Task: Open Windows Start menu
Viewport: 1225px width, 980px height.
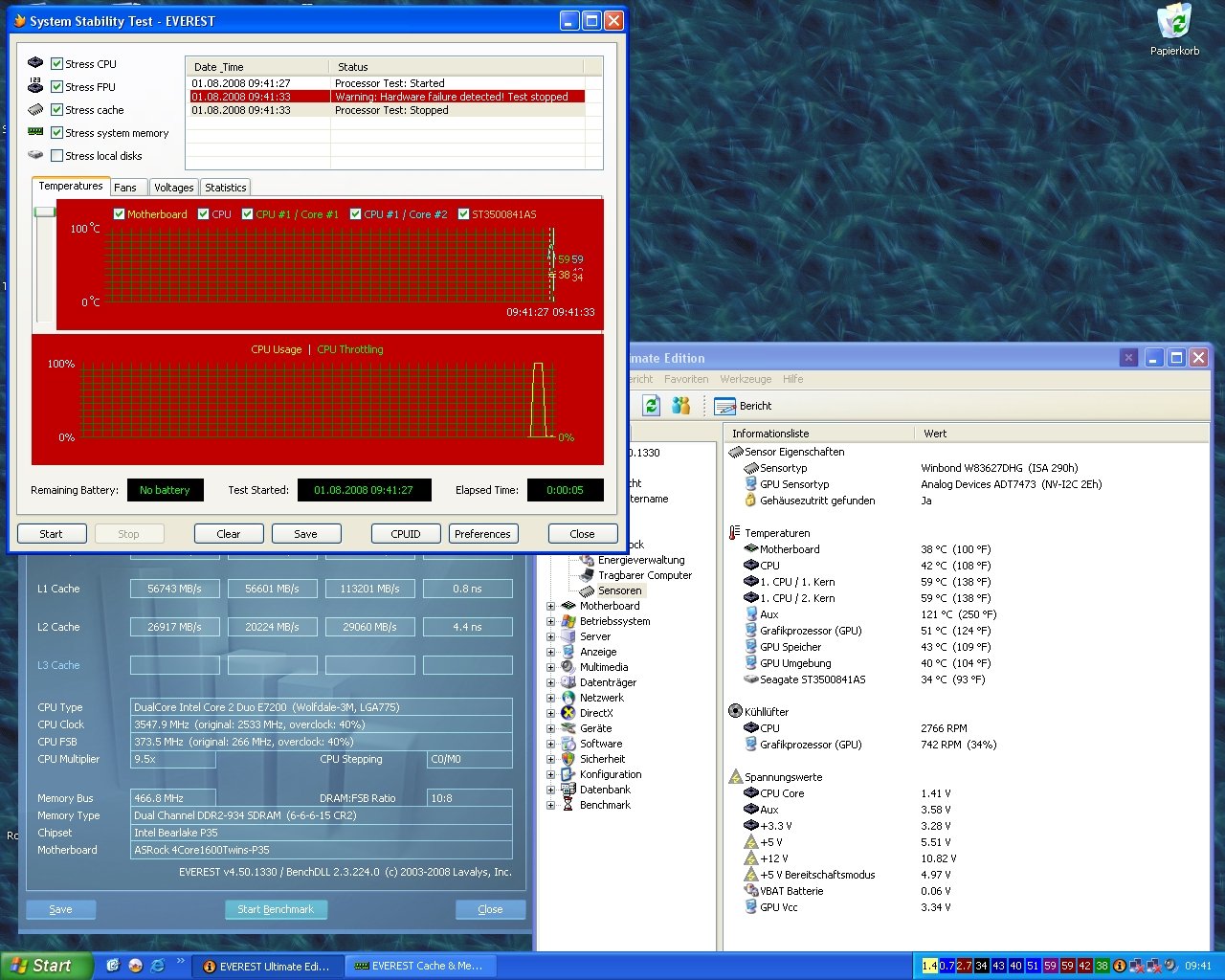Action: (46, 966)
